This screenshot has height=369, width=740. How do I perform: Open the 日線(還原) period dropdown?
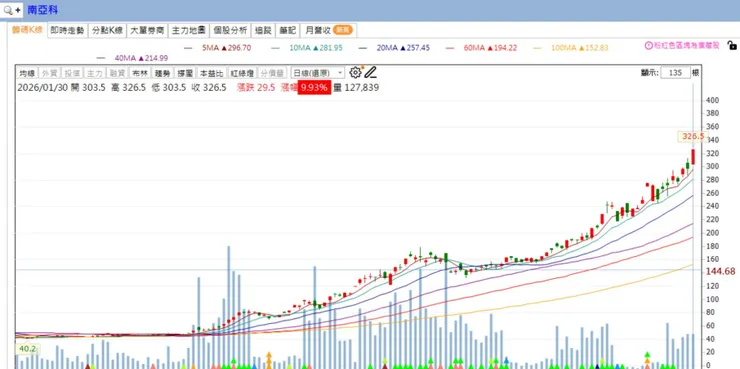pyautogui.click(x=318, y=73)
